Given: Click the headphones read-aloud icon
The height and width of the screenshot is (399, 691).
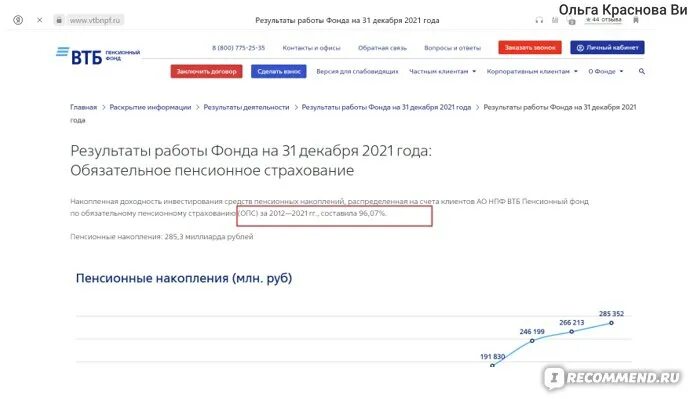Looking at the screenshot, I should (539, 20).
